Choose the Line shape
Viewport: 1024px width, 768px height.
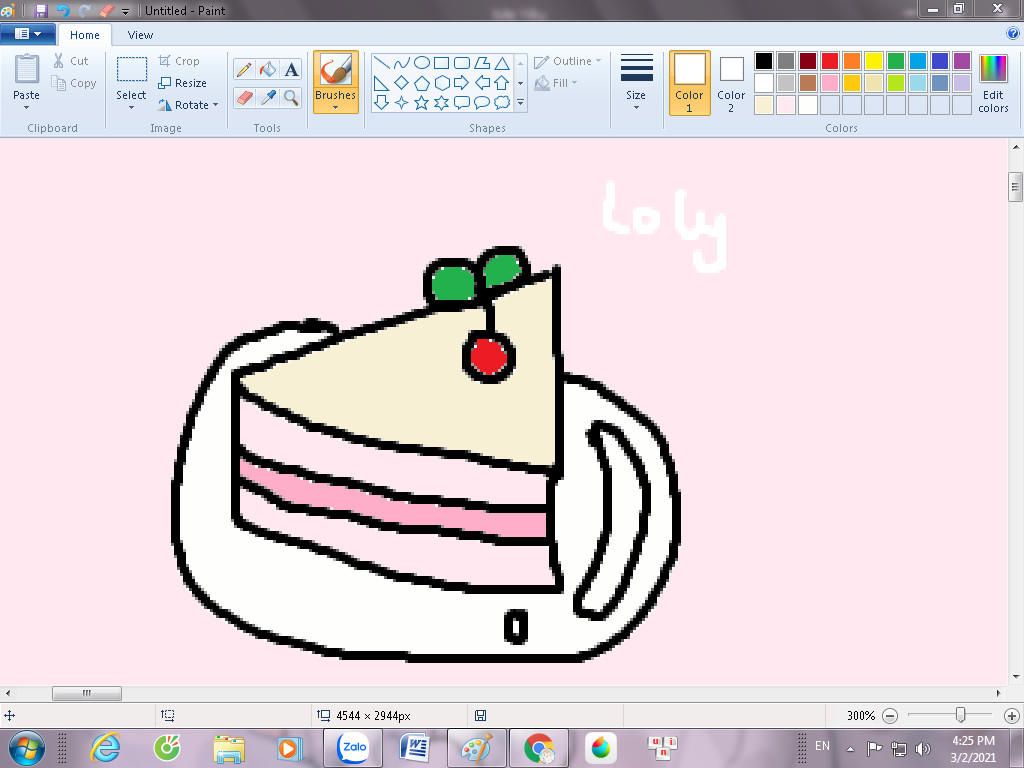pyautogui.click(x=382, y=63)
